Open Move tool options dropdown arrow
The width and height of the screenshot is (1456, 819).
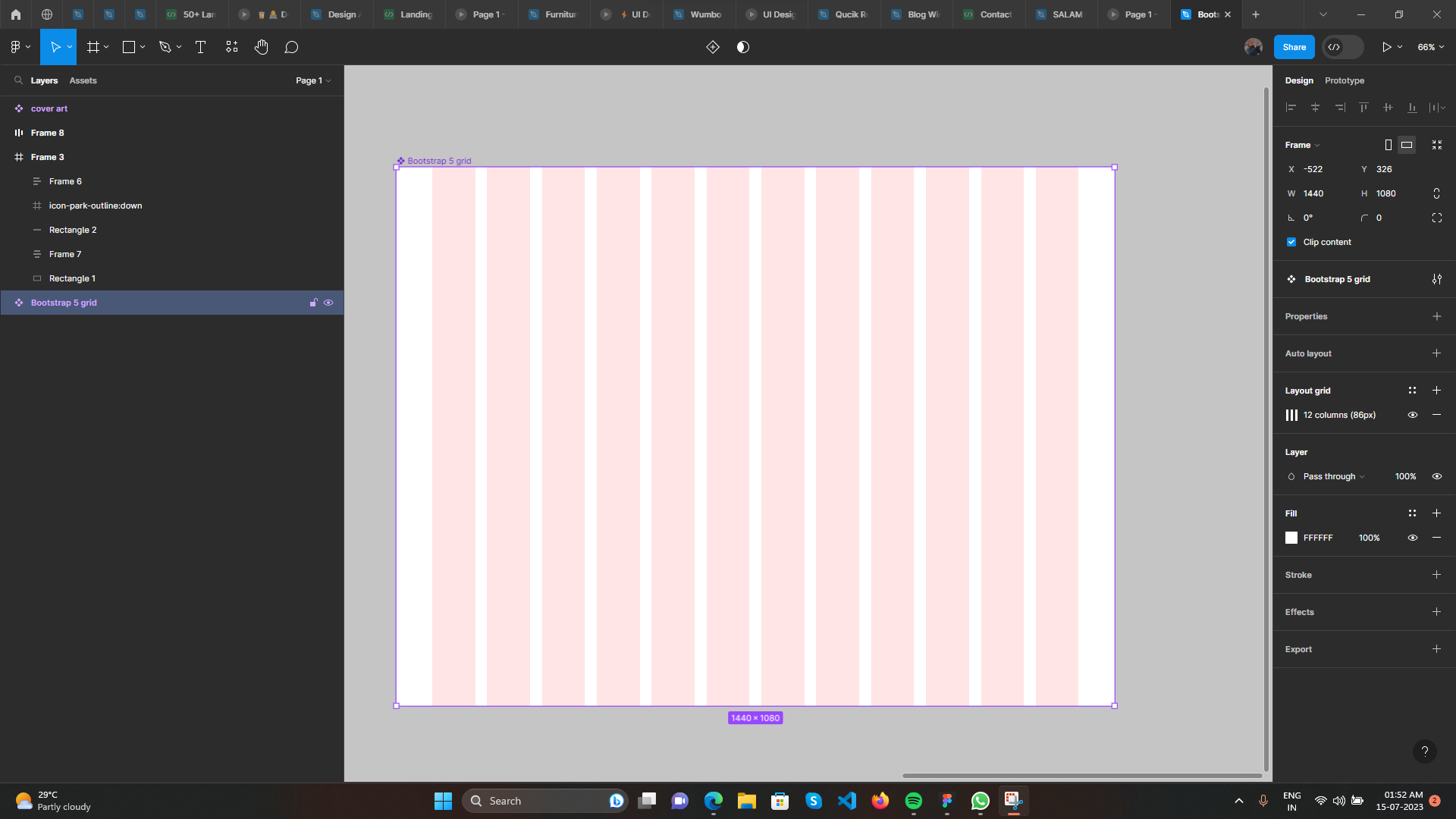[x=70, y=47]
